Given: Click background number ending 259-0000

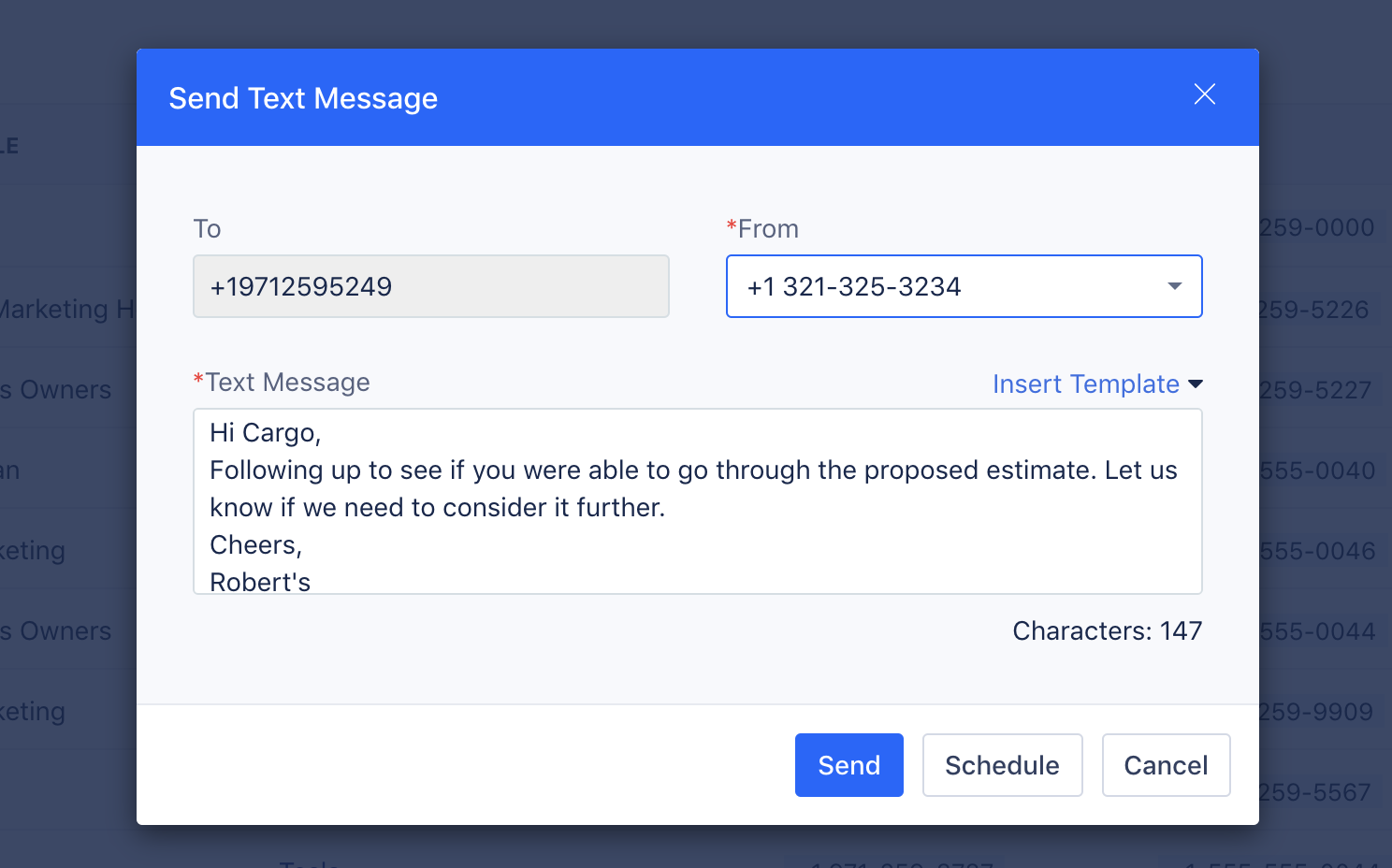Looking at the screenshot, I should tap(1316, 227).
